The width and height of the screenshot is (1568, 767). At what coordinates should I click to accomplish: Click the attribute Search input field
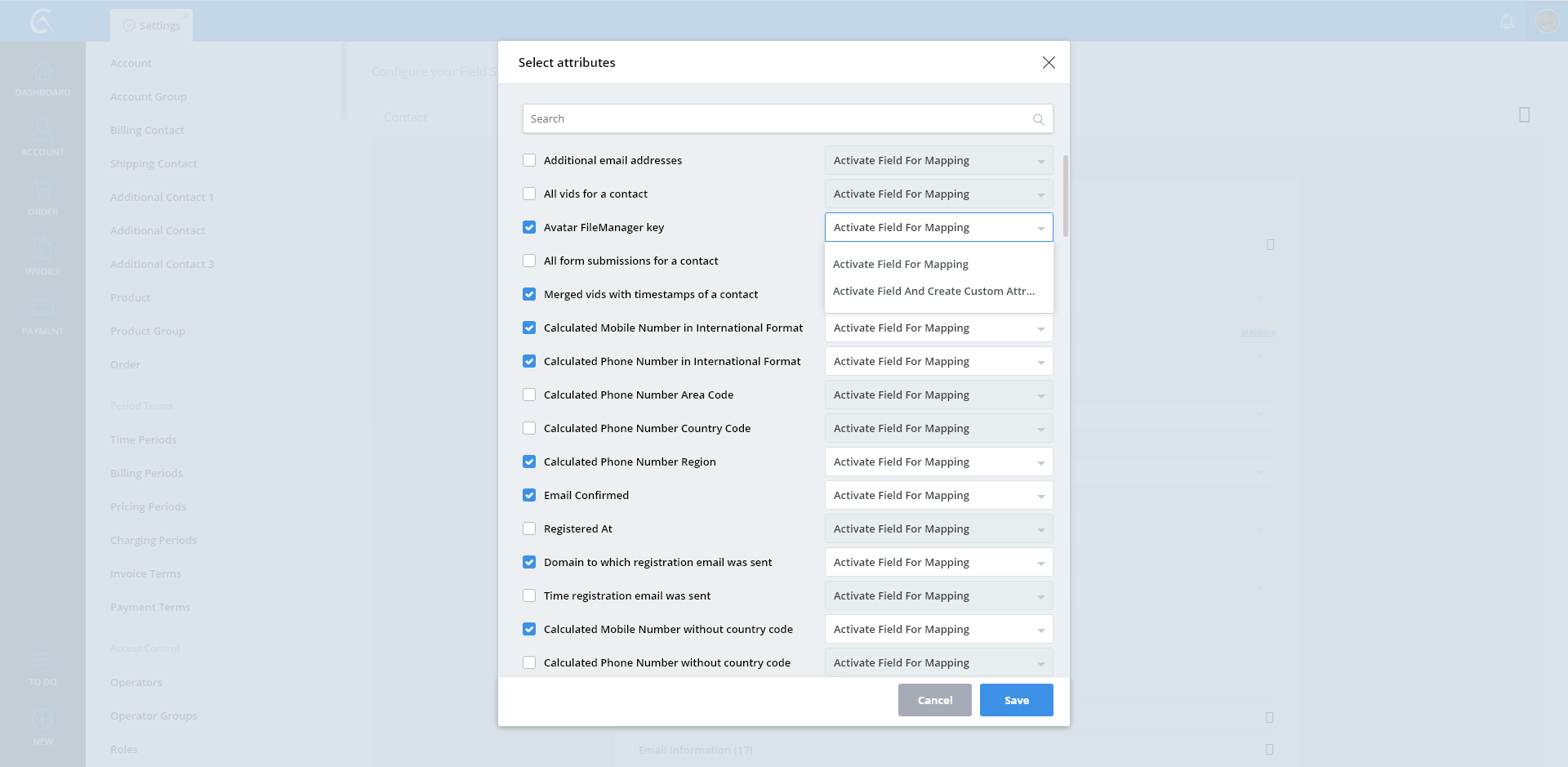[776, 119]
